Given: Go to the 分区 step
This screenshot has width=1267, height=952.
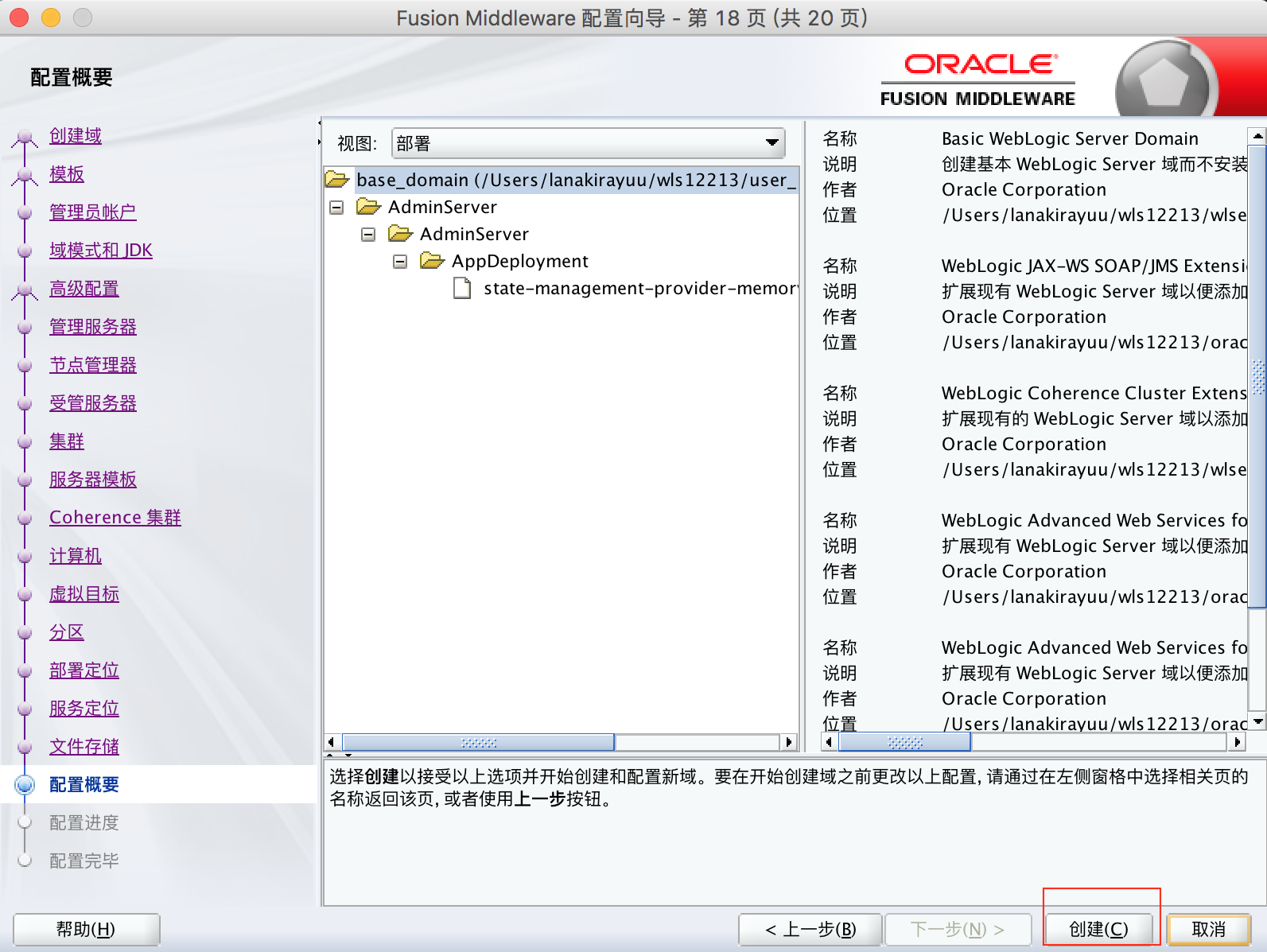Looking at the screenshot, I should (x=67, y=632).
